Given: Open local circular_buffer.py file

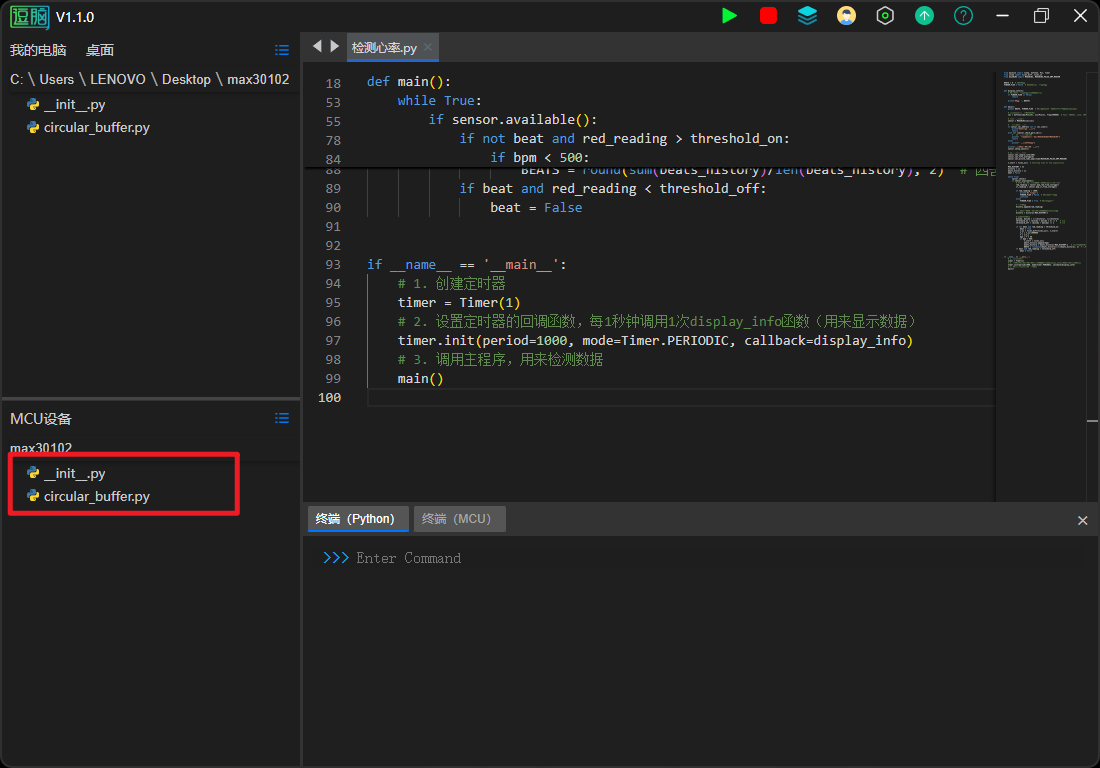Looking at the screenshot, I should tap(88, 128).
